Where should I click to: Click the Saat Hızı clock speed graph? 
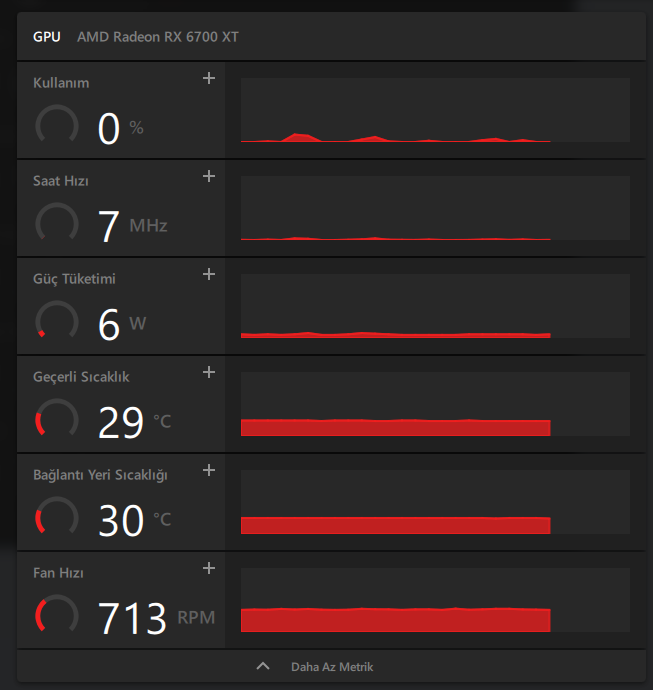pos(435,208)
